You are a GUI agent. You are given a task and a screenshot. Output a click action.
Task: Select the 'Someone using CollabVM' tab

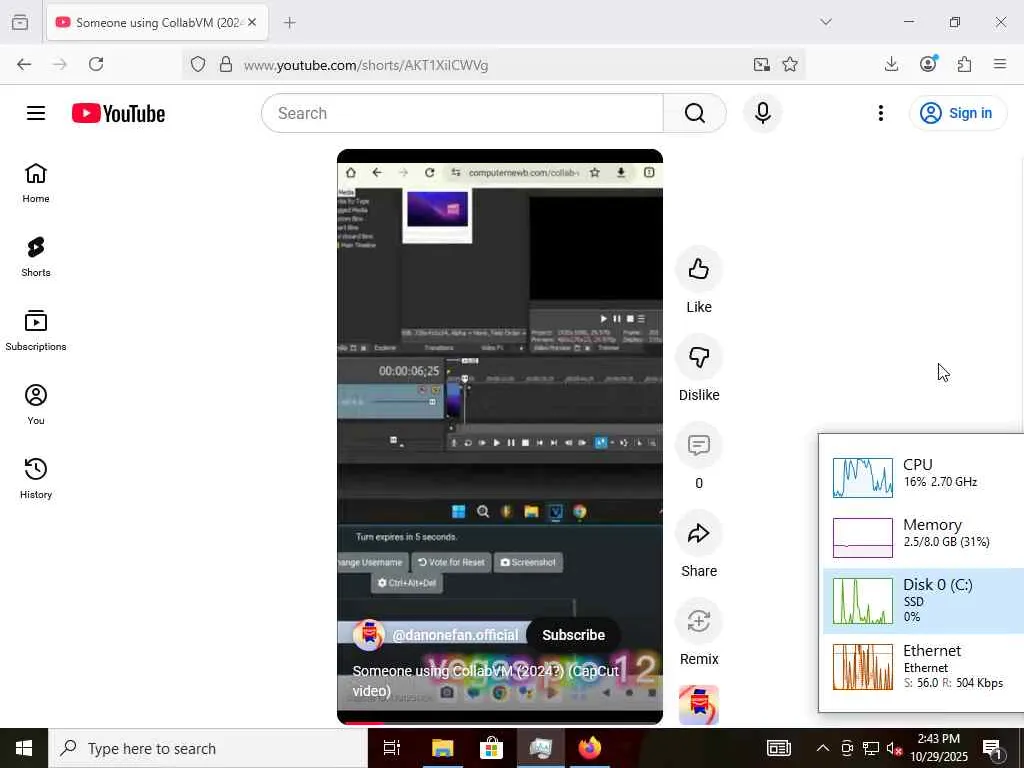coord(157,23)
